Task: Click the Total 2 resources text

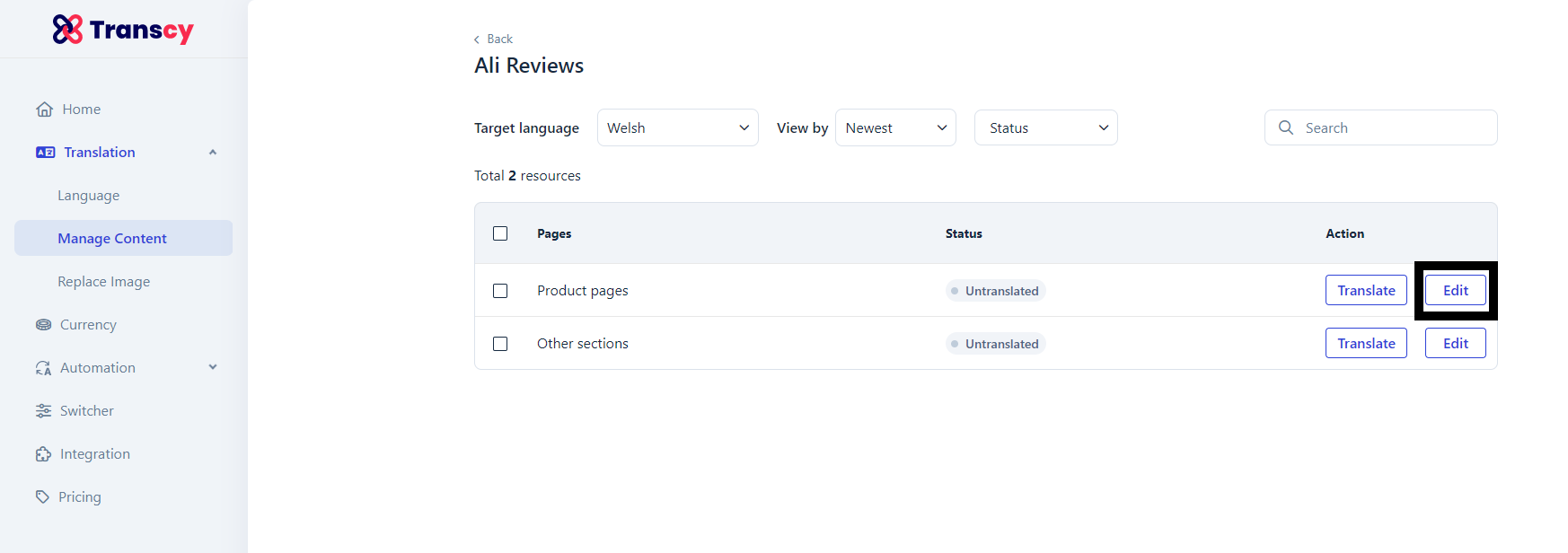Action: point(527,176)
